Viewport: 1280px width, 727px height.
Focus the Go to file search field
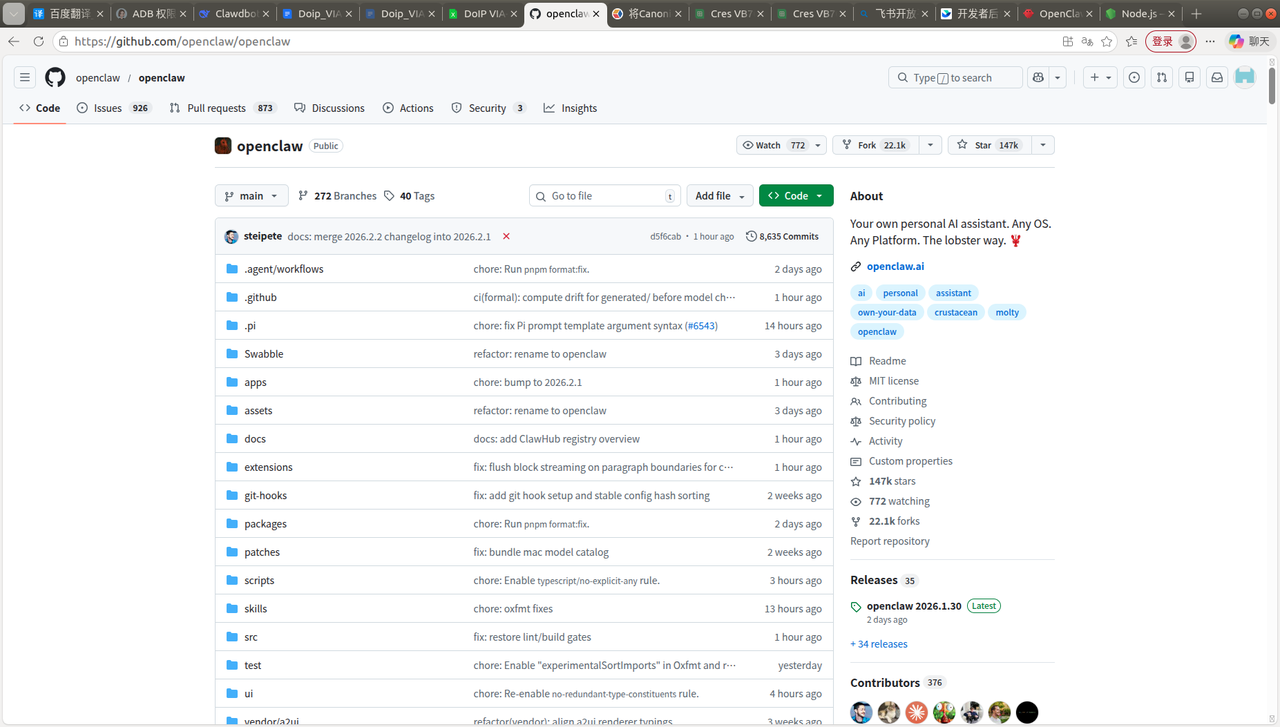pyautogui.click(x=605, y=196)
